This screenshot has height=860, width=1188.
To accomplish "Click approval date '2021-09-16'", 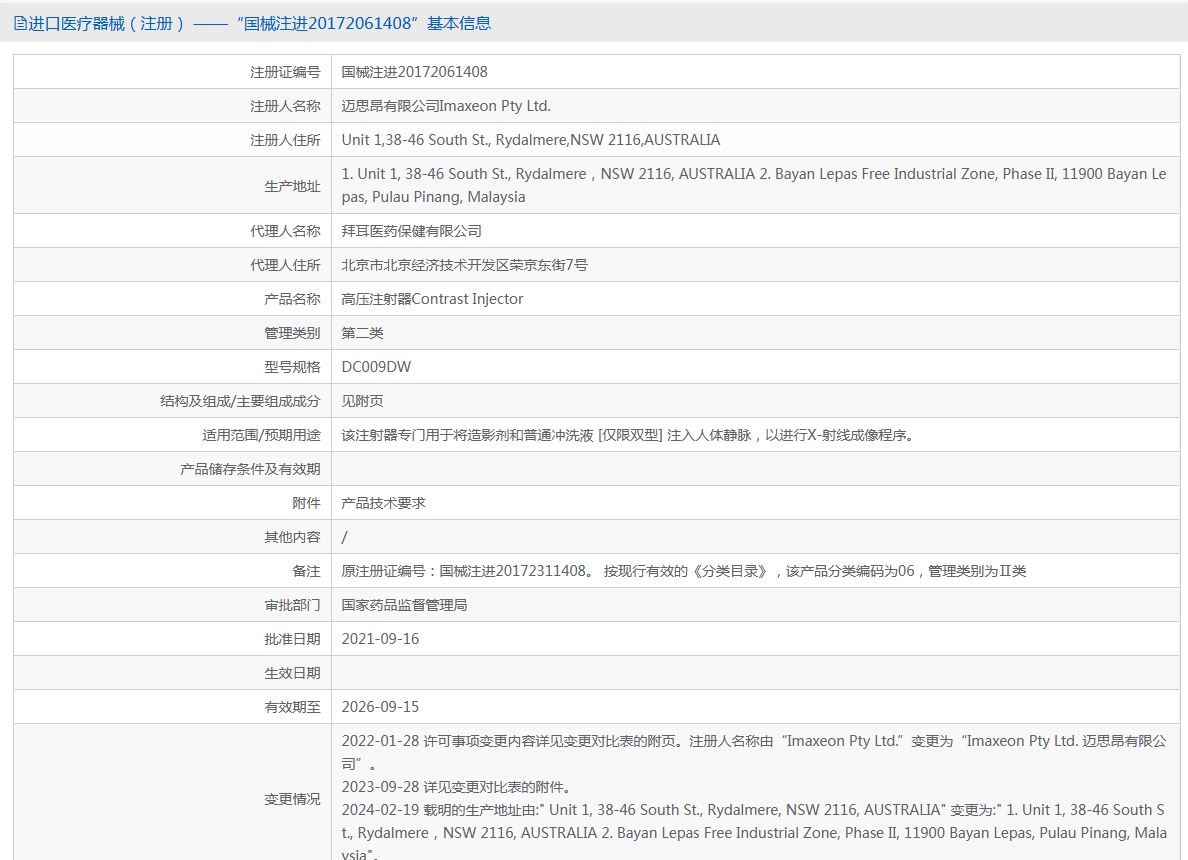I will [380, 640].
